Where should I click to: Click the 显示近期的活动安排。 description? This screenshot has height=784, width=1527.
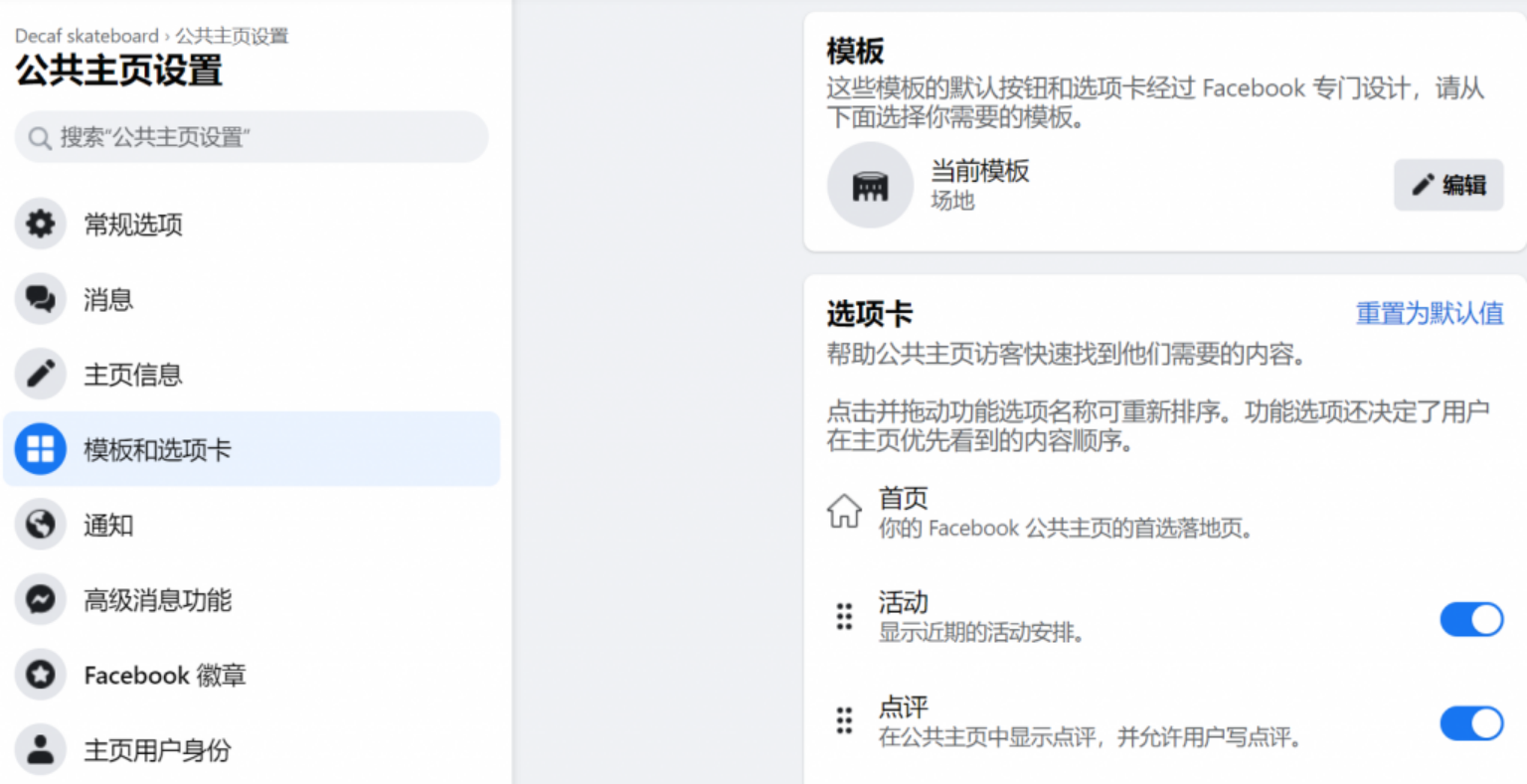tap(981, 632)
